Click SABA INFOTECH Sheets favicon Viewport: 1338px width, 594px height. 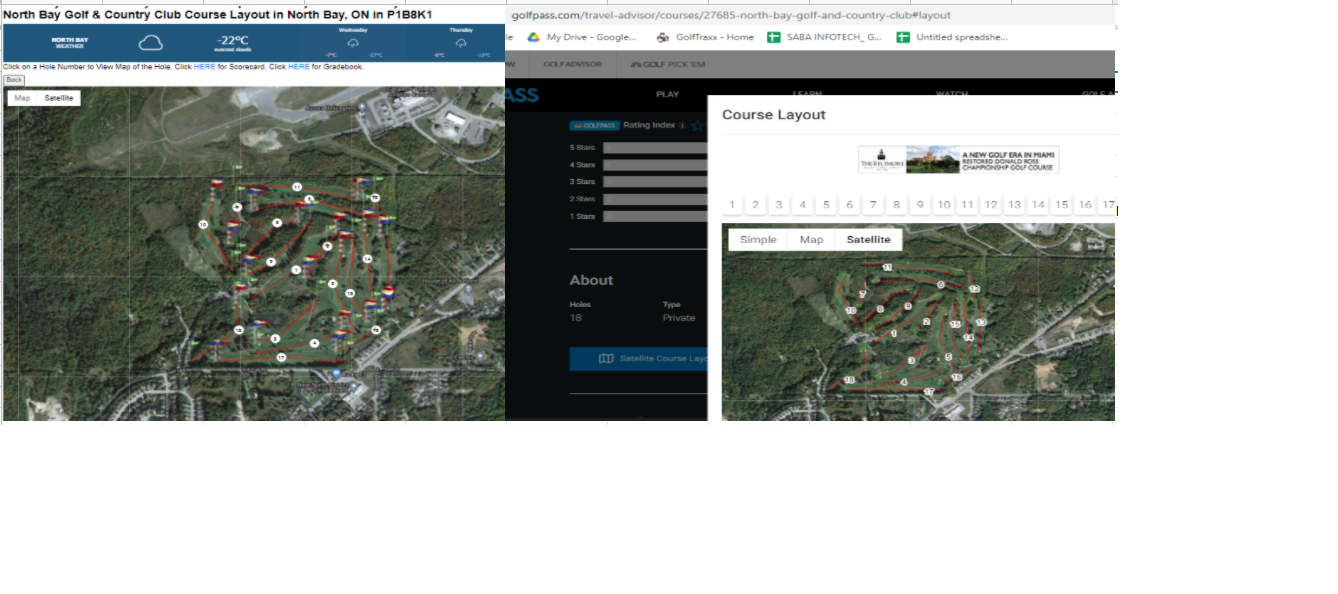click(773, 37)
